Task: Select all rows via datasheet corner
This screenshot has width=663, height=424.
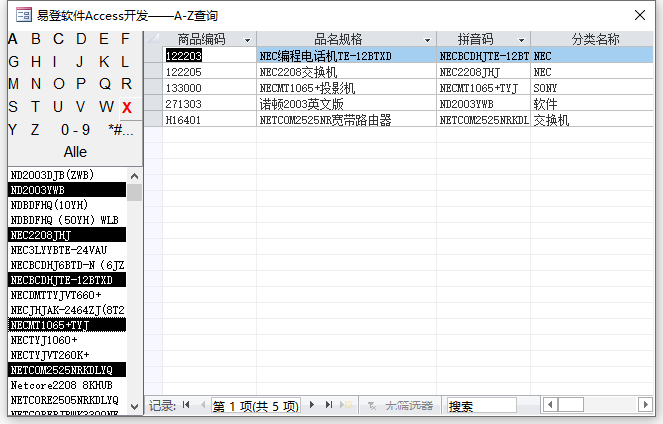Action: click(x=153, y=39)
